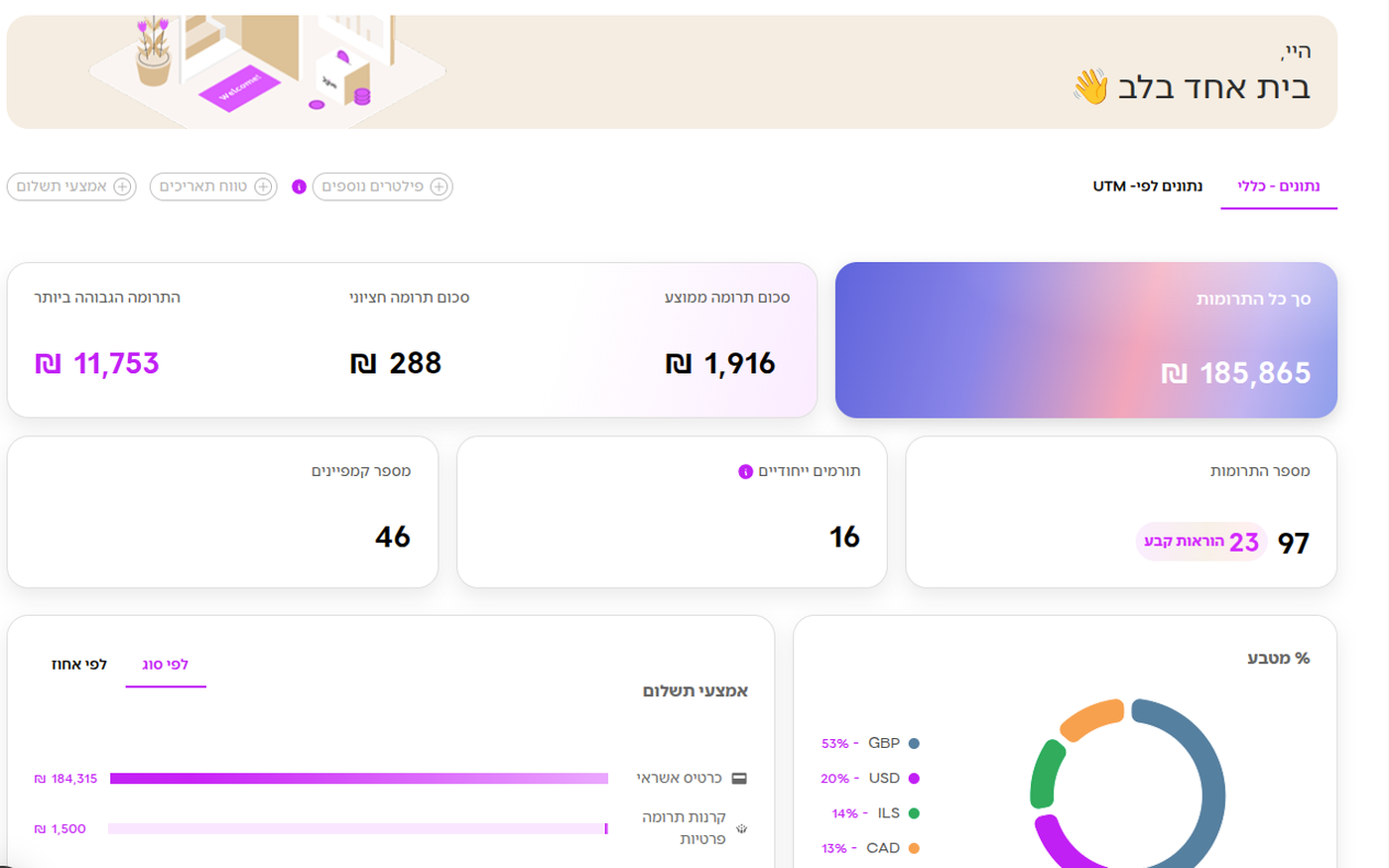Click the USD purple legend dot

tap(914, 779)
